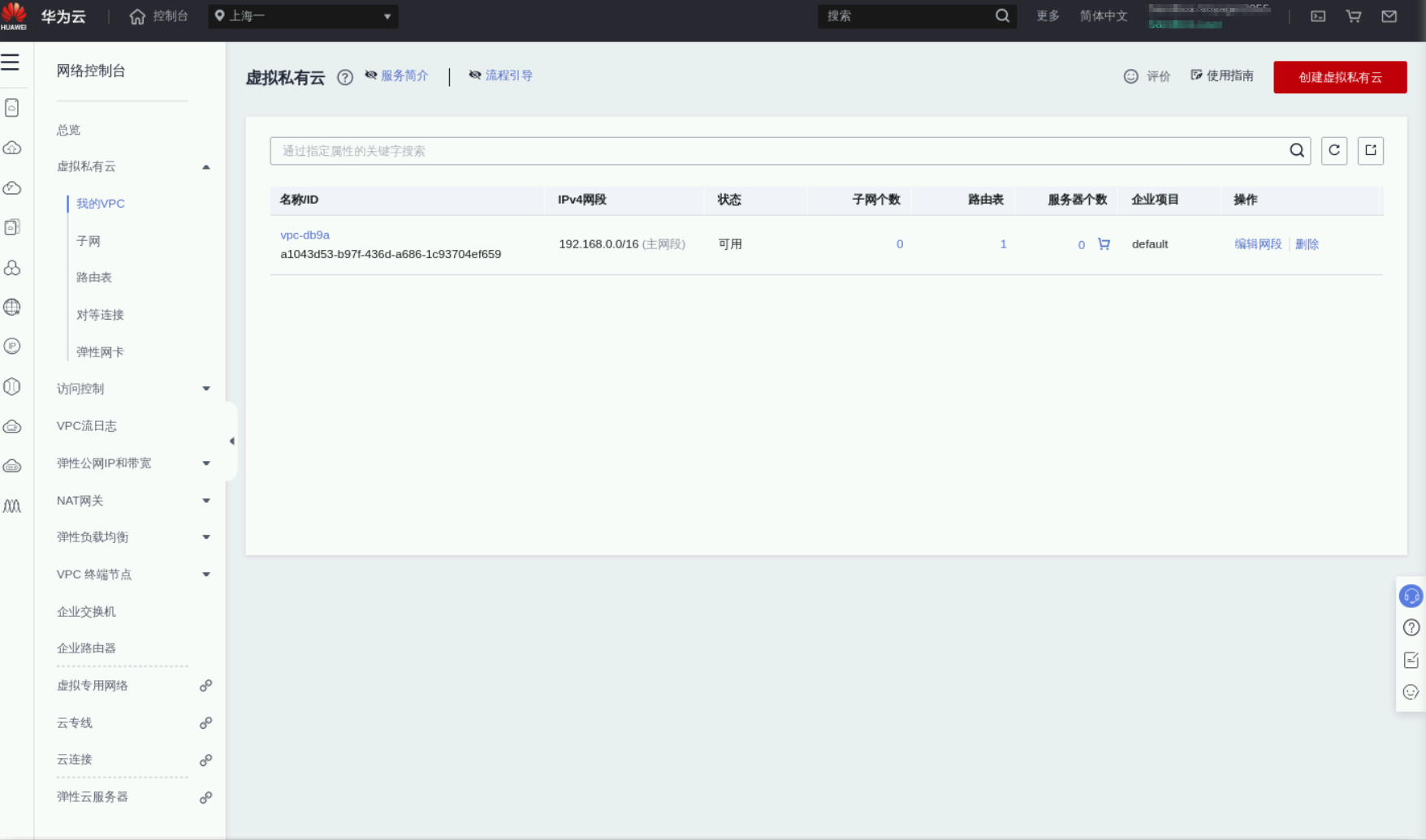Screen dimensions: 1426x840
Task: Expand the NAT网关 section
Action: point(206,501)
